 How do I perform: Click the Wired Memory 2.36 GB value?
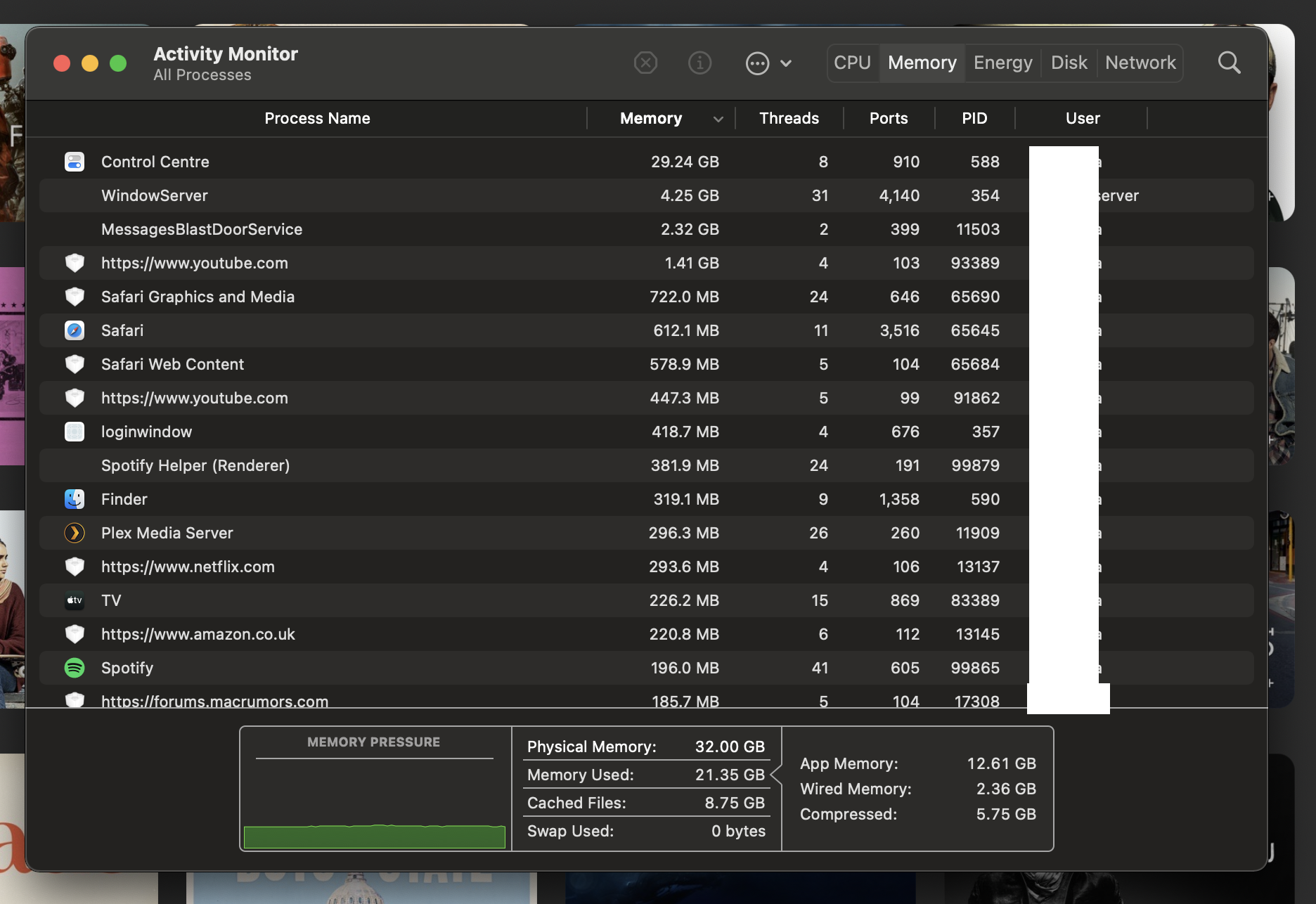1006,789
